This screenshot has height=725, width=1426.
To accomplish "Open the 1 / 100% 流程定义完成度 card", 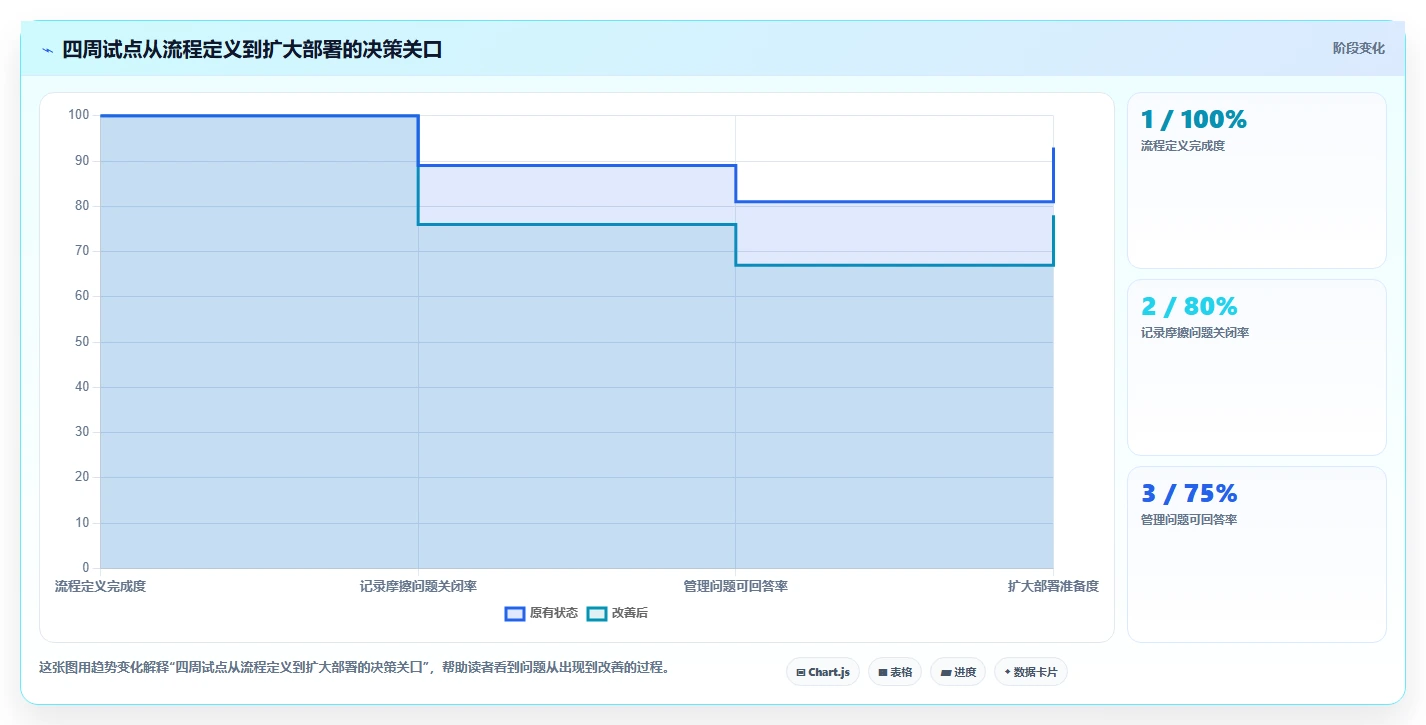I will pyautogui.click(x=1257, y=181).
